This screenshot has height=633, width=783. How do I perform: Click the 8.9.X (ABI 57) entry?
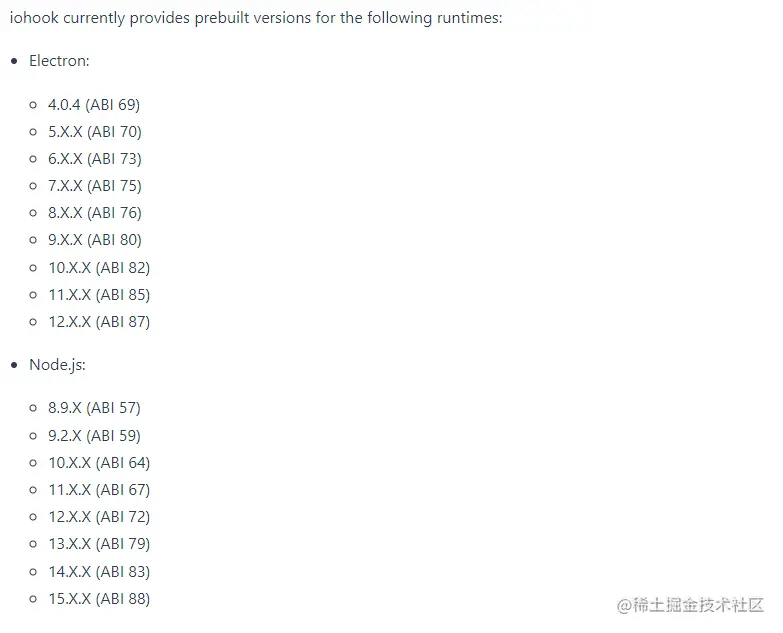tap(94, 408)
